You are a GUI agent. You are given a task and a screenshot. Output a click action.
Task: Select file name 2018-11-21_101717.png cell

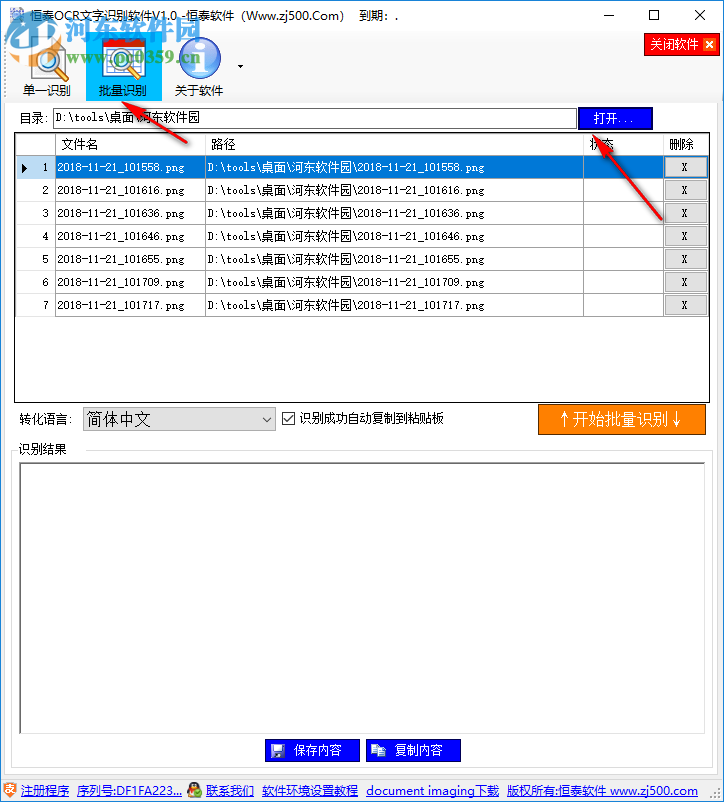130,305
